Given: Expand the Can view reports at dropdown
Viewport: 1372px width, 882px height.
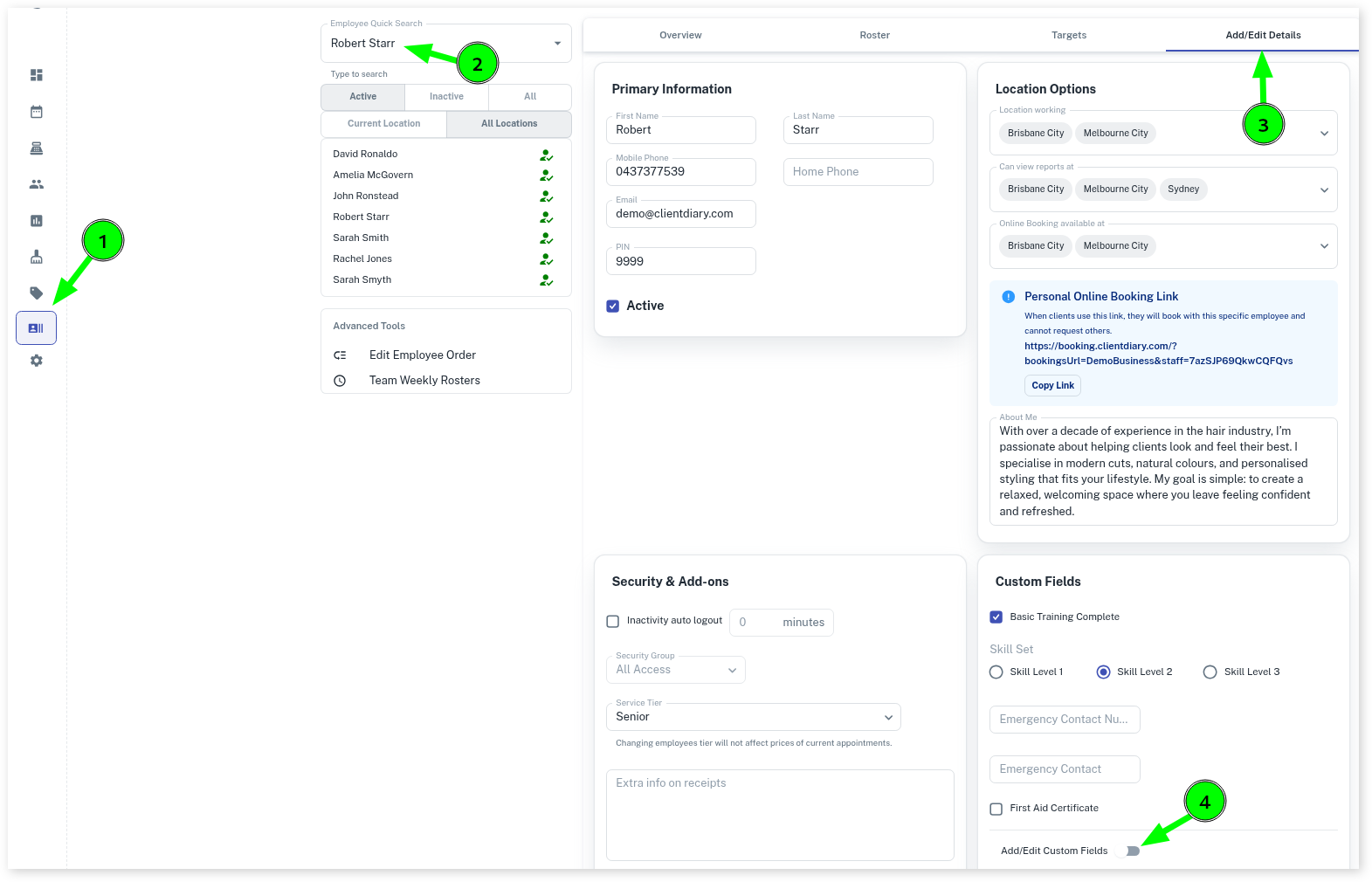Looking at the screenshot, I should [1324, 189].
